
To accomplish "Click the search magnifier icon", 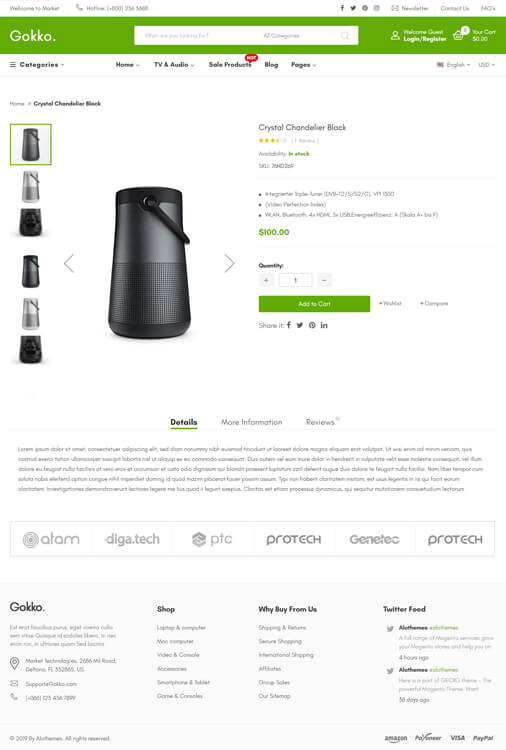I will [x=345, y=35].
